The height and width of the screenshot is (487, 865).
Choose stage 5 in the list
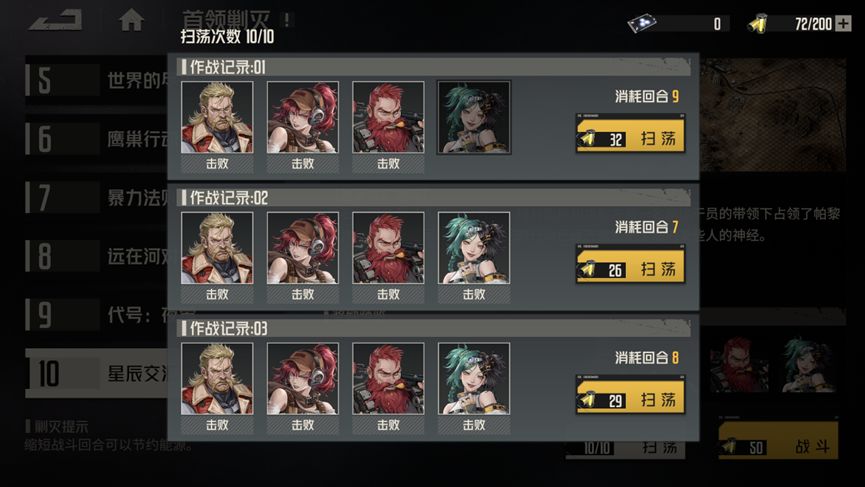97,81
